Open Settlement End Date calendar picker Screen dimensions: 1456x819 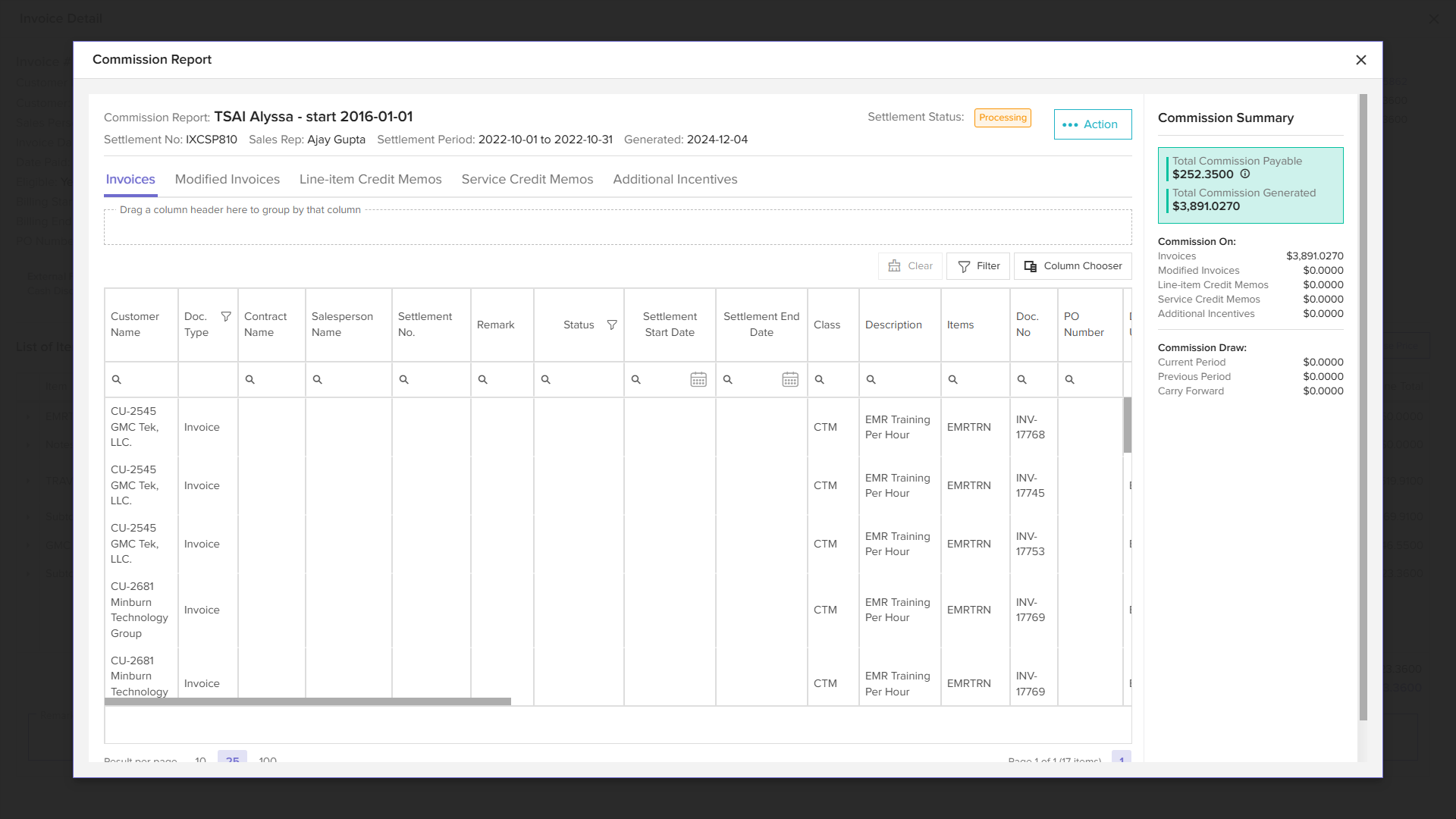coord(790,379)
